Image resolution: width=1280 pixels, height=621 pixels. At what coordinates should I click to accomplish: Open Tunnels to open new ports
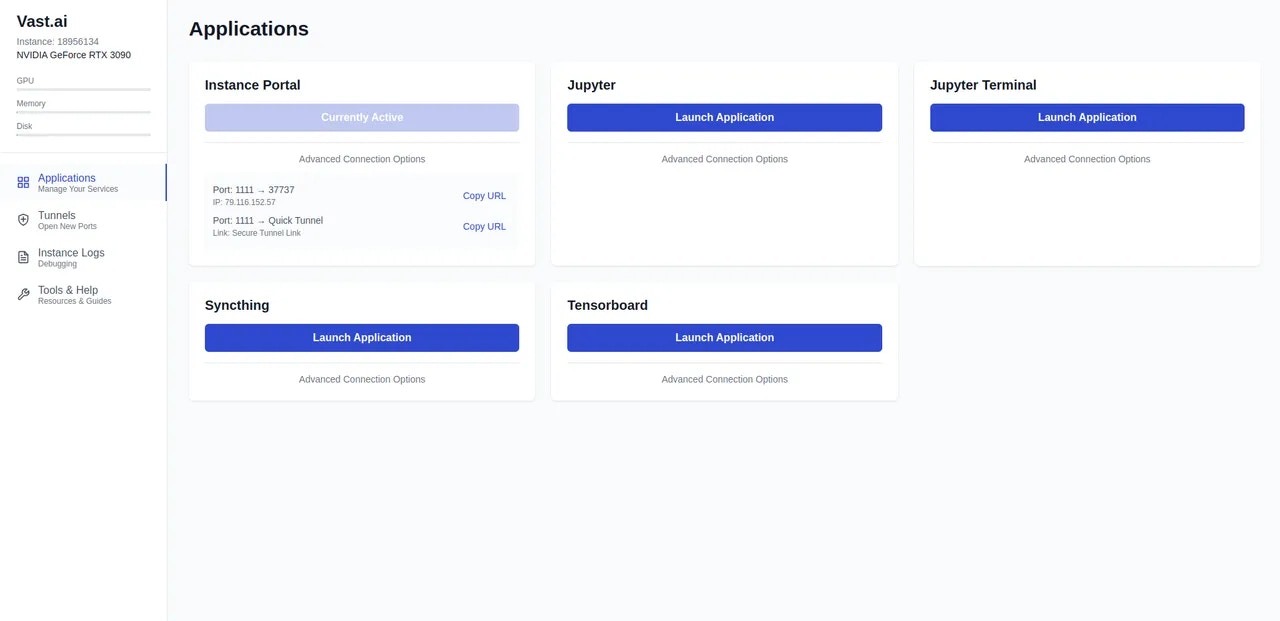point(56,220)
